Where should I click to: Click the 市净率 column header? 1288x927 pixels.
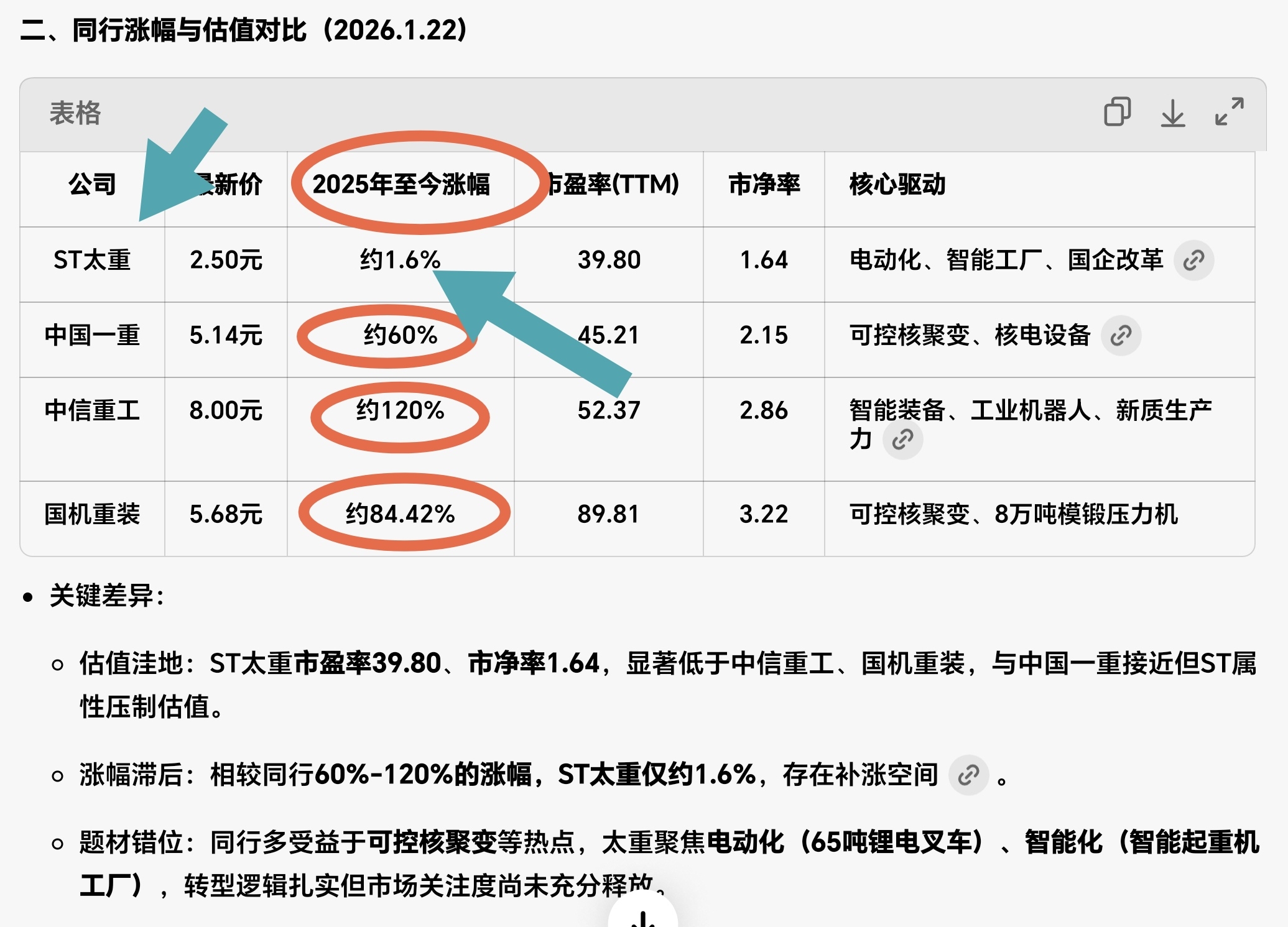(x=764, y=185)
